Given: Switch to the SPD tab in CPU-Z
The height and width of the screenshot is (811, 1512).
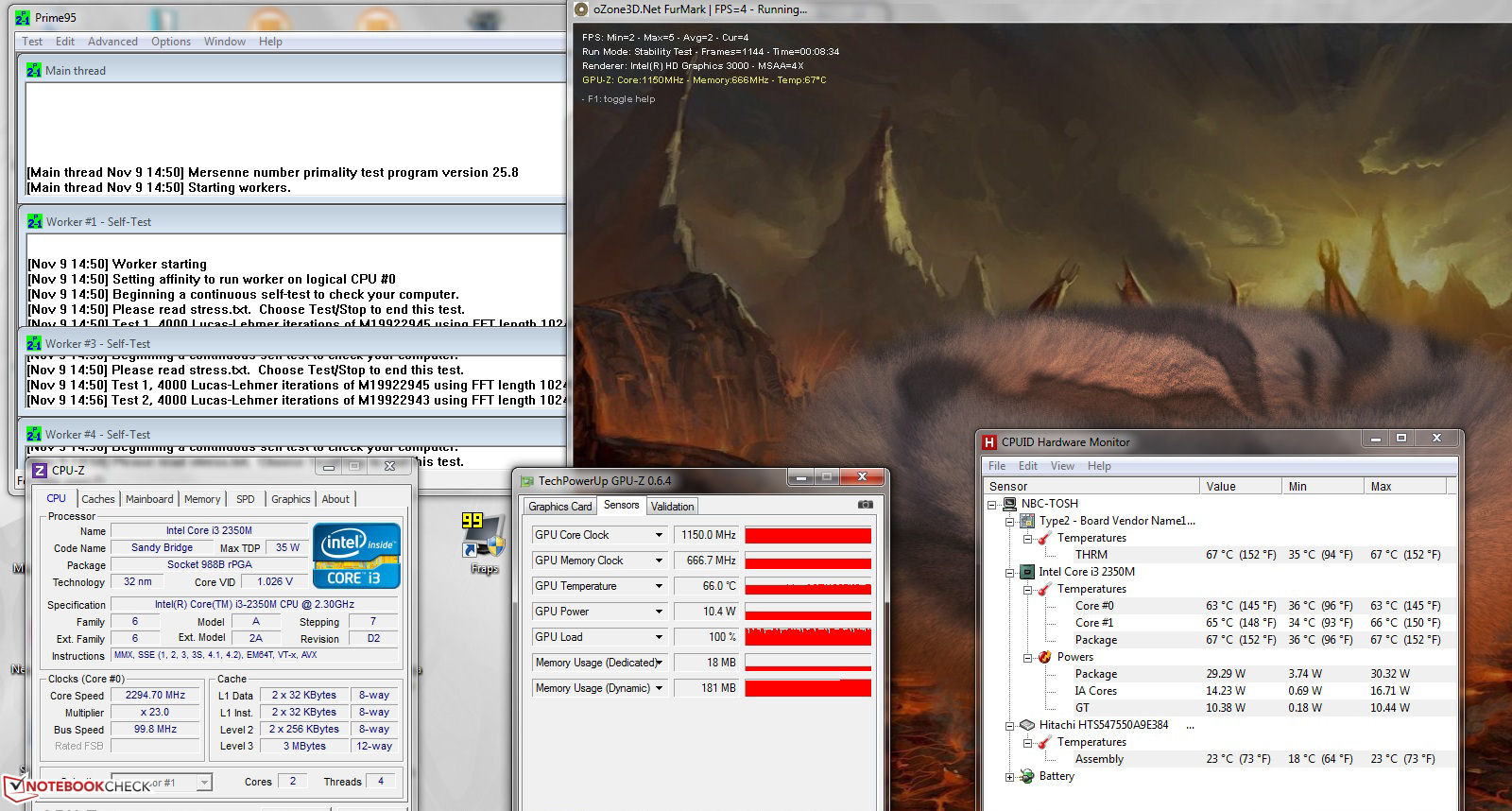Looking at the screenshot, I should 246,499.
